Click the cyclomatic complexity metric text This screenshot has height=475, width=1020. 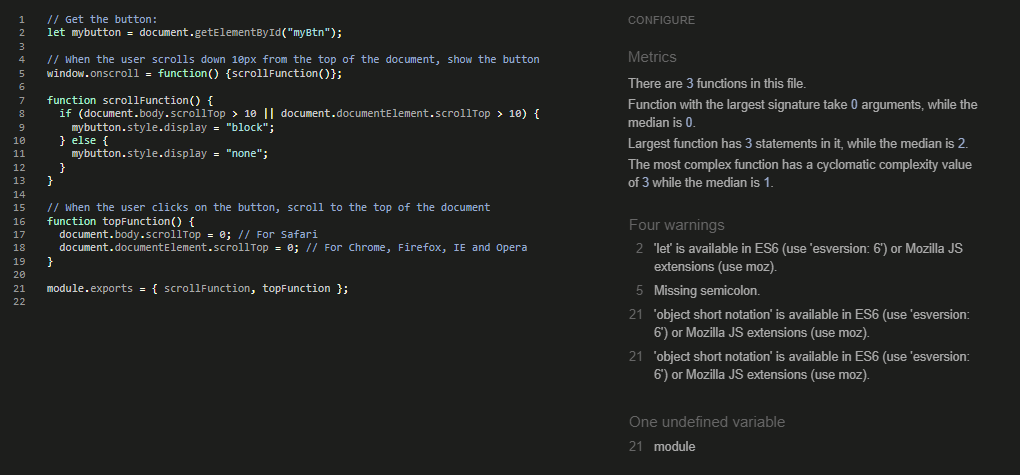[800, 174]
